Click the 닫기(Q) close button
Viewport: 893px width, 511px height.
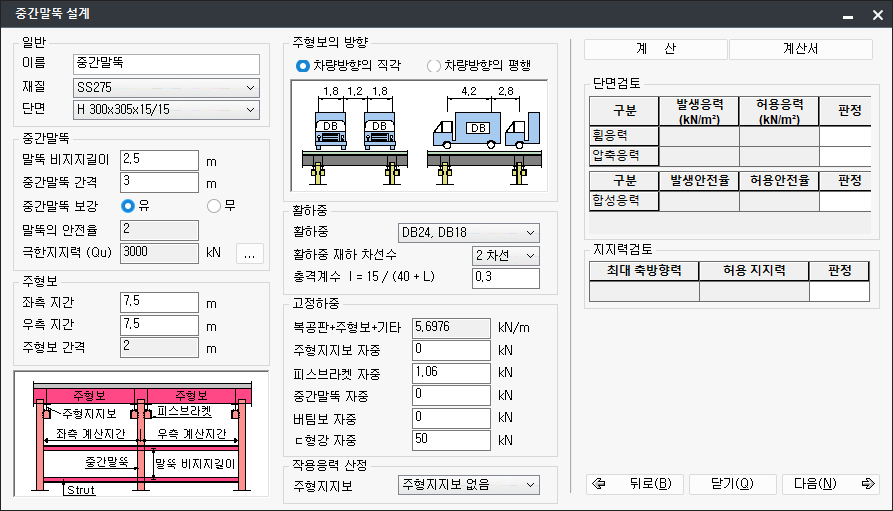[x=731, y=484]
